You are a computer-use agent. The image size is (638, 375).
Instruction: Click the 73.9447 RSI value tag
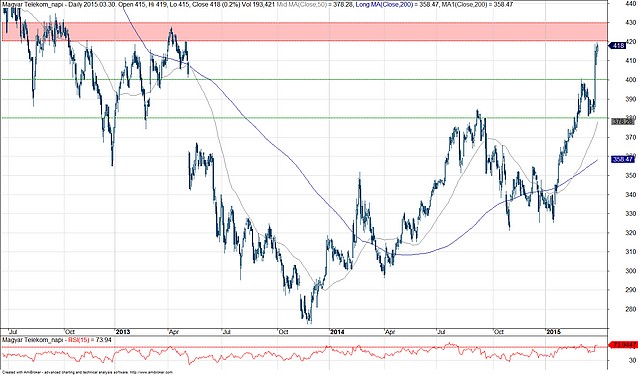click(x=623, y=345)
